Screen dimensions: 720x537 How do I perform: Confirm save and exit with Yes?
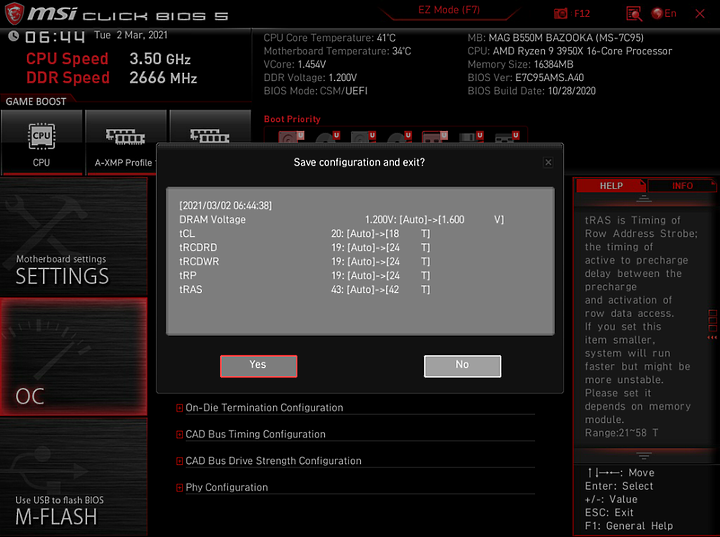tap(259, 366)
